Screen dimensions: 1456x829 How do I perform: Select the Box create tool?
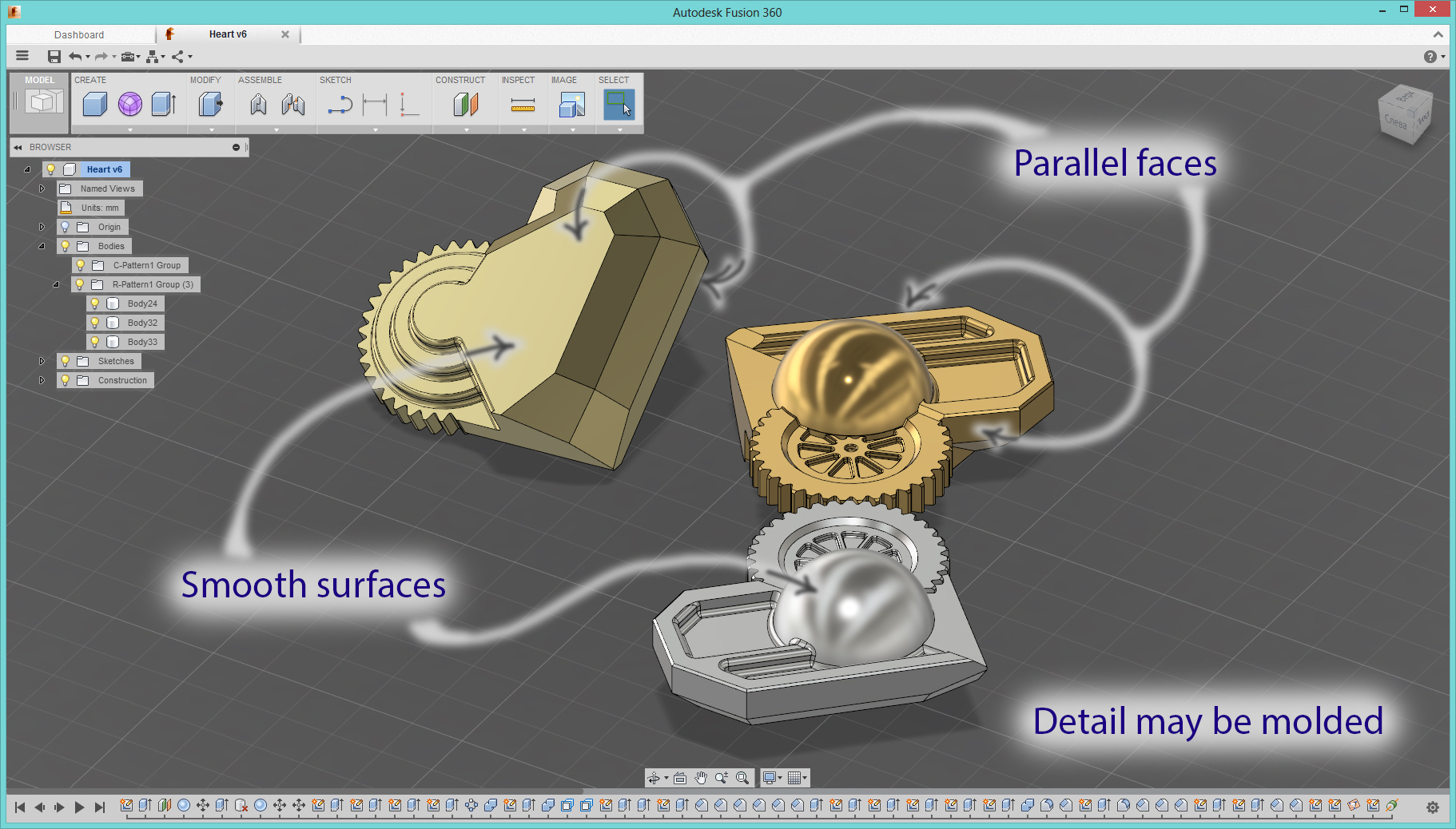coord(94,104)
